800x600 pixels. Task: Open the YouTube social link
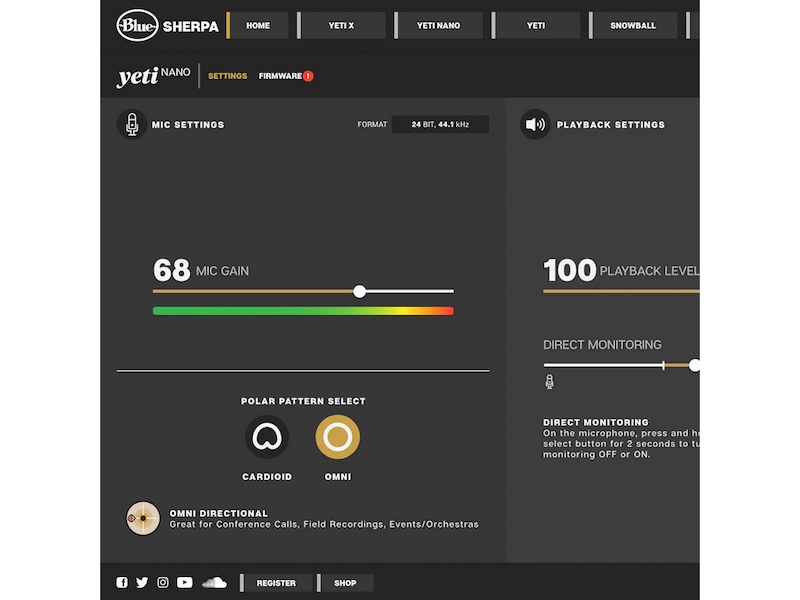[185, 583]
